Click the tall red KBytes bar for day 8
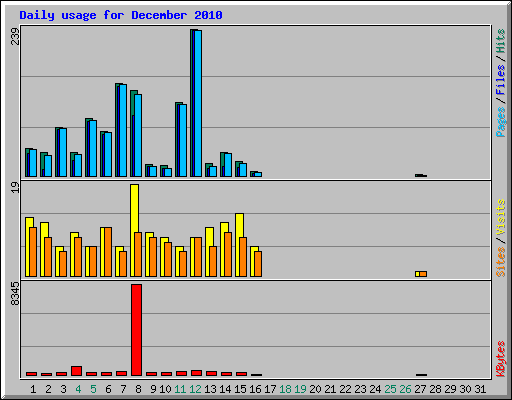Viewport: 512px width, 400px height. [x=136, y=330]
